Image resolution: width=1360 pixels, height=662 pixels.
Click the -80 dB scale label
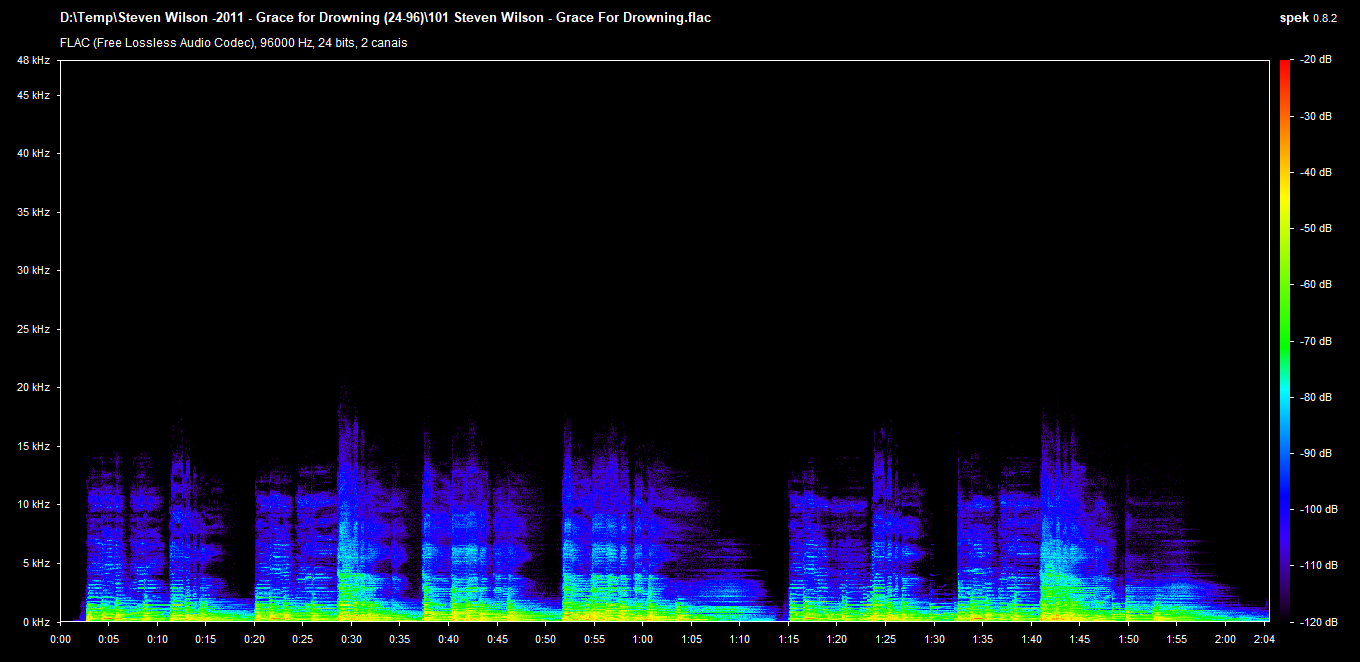pyautogui.click(x=1315, y=397)
